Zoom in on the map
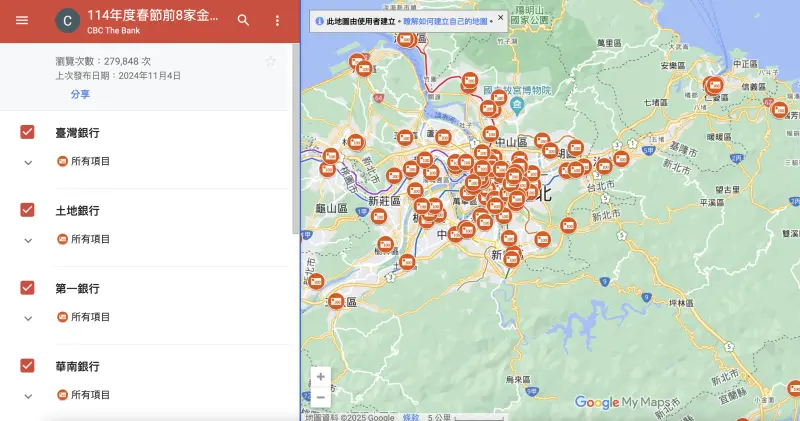Image resolution: width=800 pixels, height=421 pixels. coord(320,377)
